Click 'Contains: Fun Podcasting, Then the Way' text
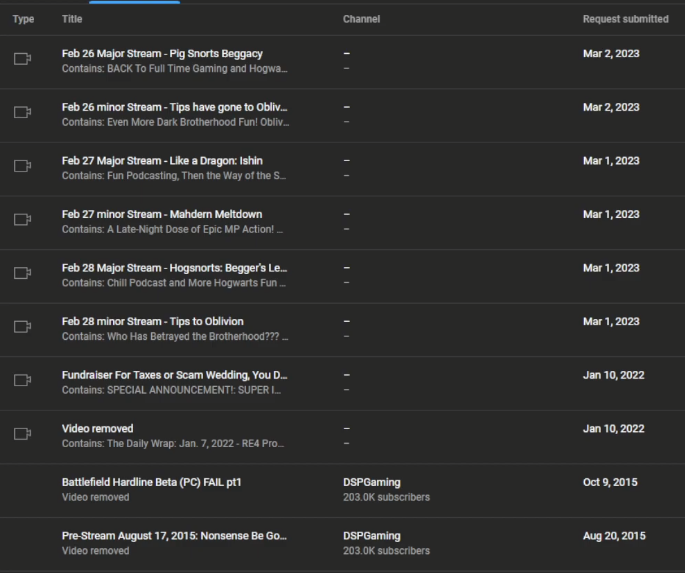685x573 pixels. [174, 176]
